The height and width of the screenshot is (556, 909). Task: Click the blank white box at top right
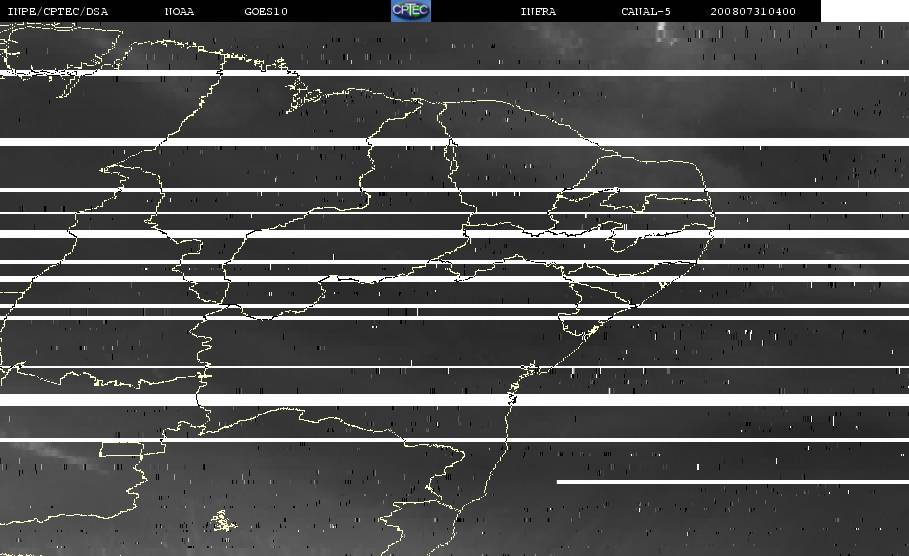tap(864, 11)
